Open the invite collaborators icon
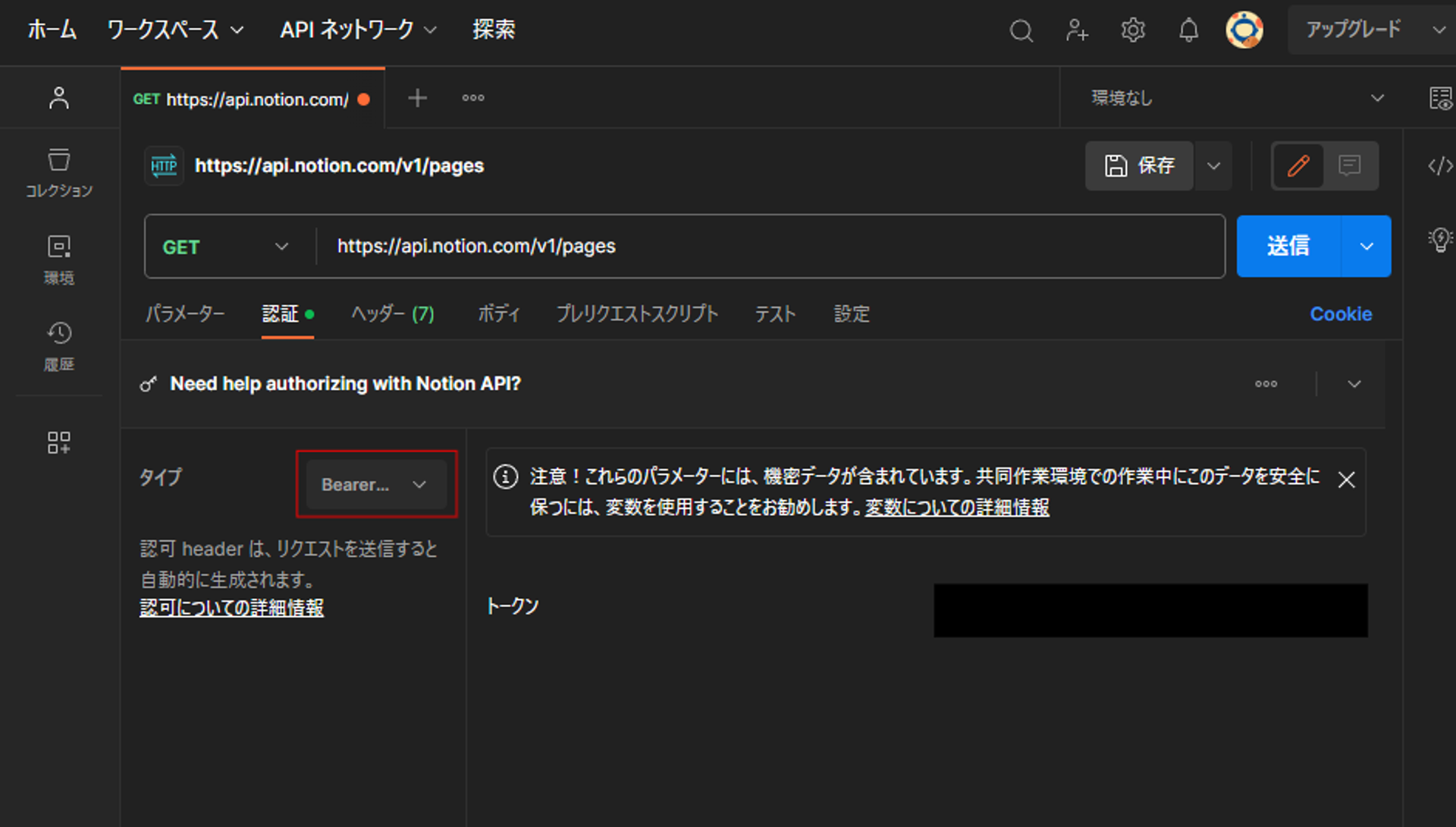Image resolution: width=1456 pixels, height=827 pixels. point(1077,30)
